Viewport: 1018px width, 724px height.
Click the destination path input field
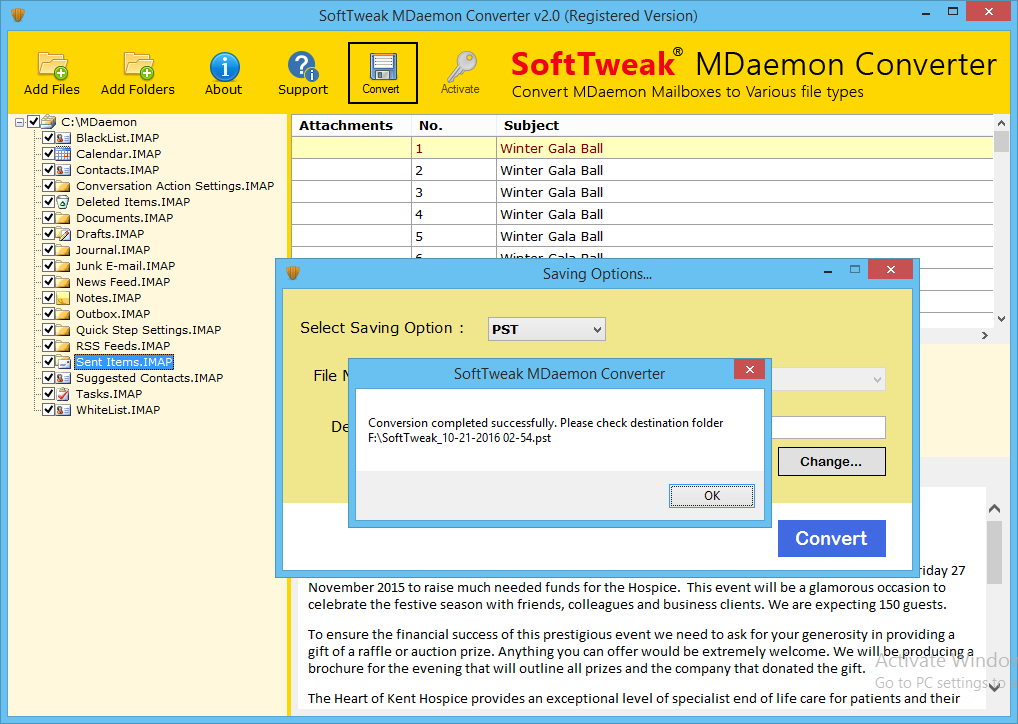[x=828, y=427]
